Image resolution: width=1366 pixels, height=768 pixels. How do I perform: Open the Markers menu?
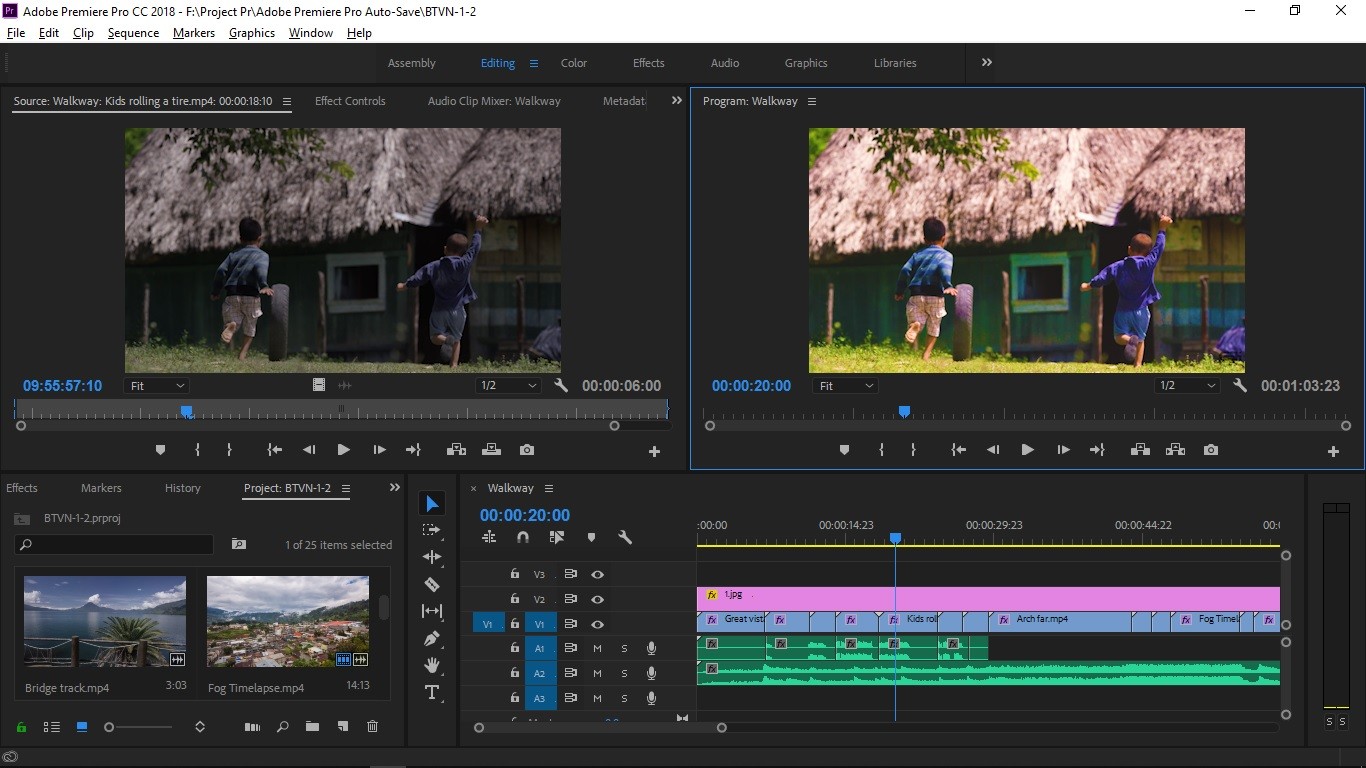pyautogui.click(x=194, y=33)
